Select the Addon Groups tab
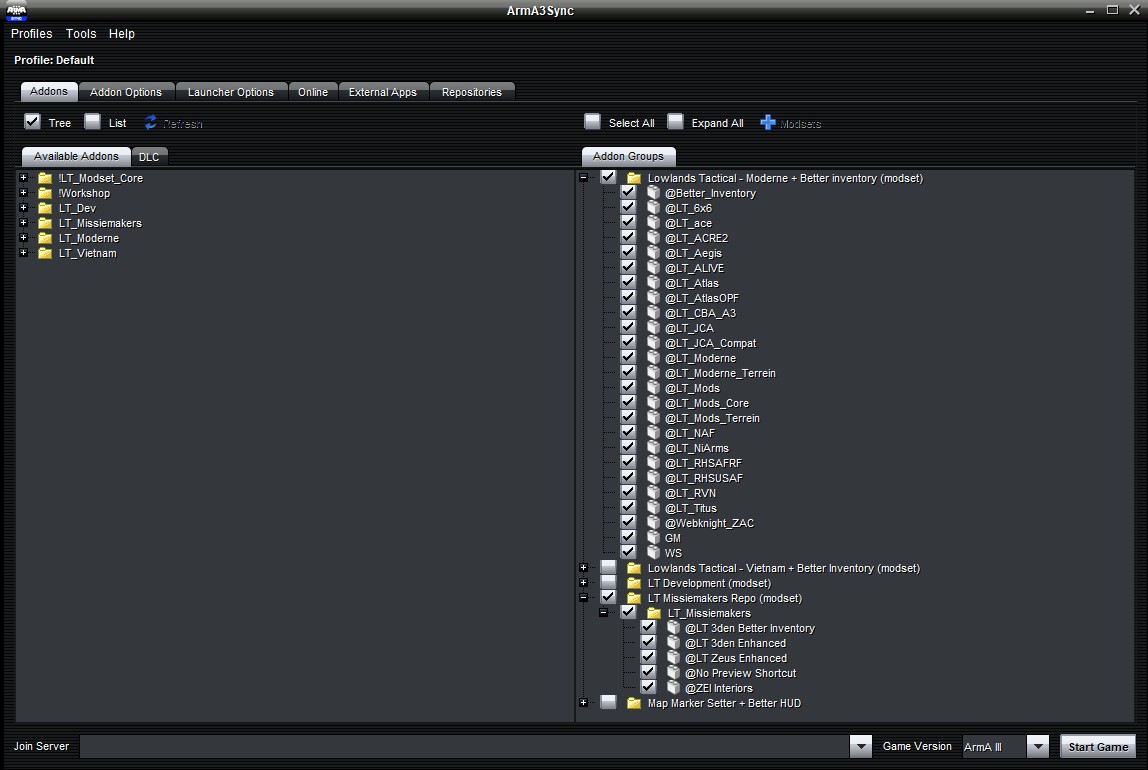 pos(628,156)
